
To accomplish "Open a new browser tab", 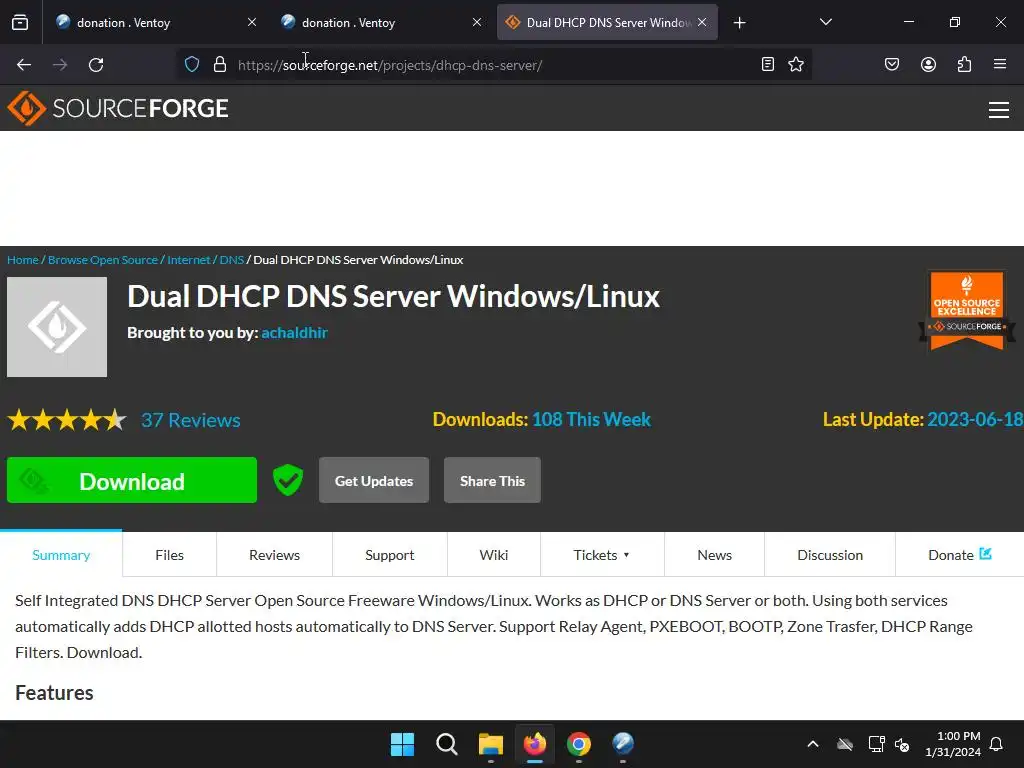I will [739, 23].
